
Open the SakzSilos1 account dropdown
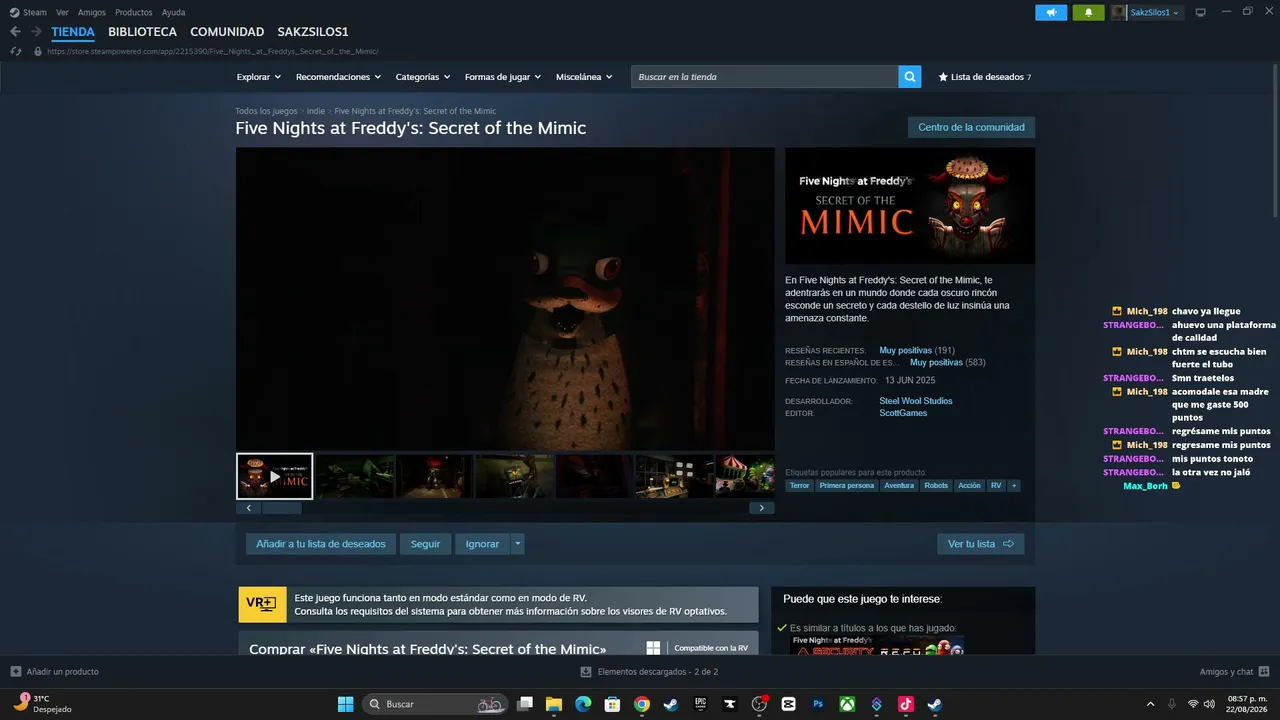[x=1156, y=12]
